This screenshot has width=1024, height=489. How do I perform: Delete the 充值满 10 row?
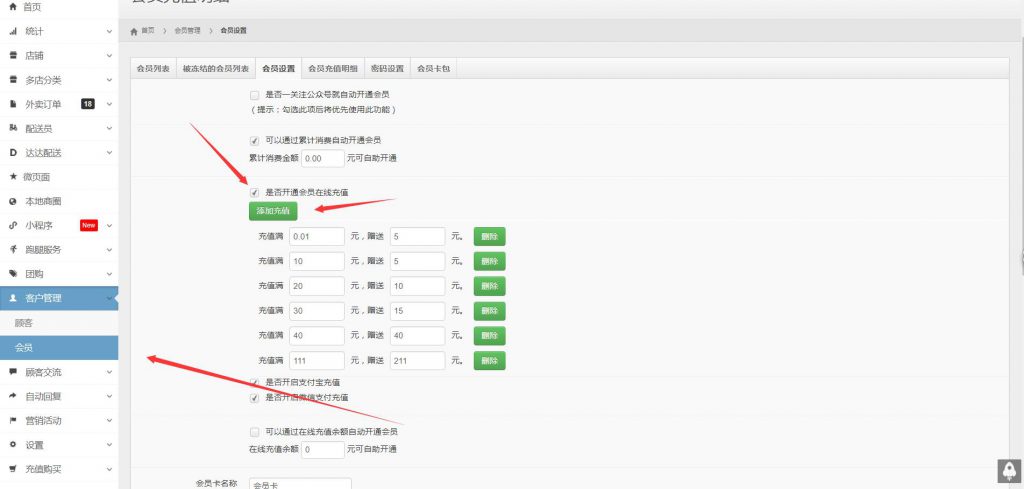pyautogui.click(x=489, y=261)
